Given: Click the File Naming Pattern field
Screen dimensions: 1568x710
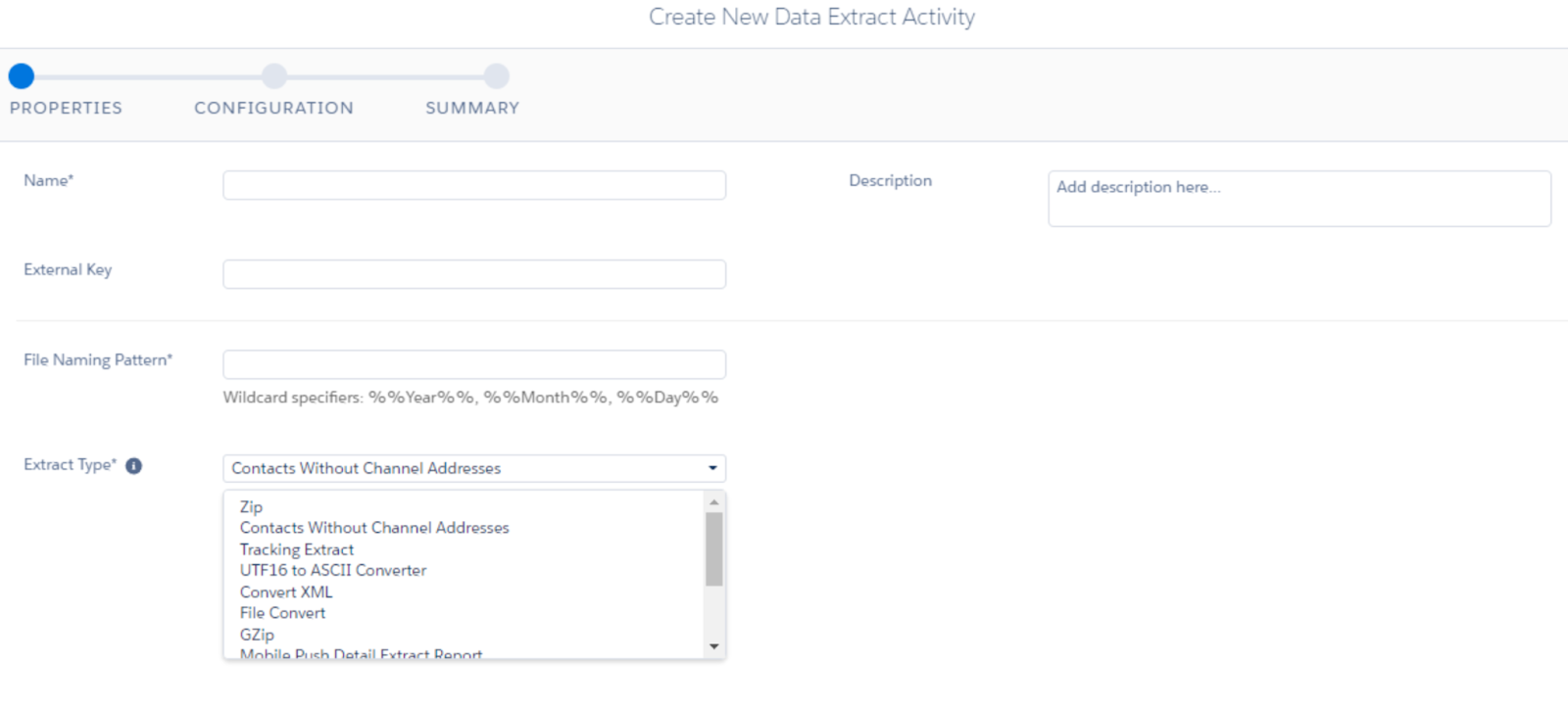Looking at the screenshot, I should click(474, 364).
